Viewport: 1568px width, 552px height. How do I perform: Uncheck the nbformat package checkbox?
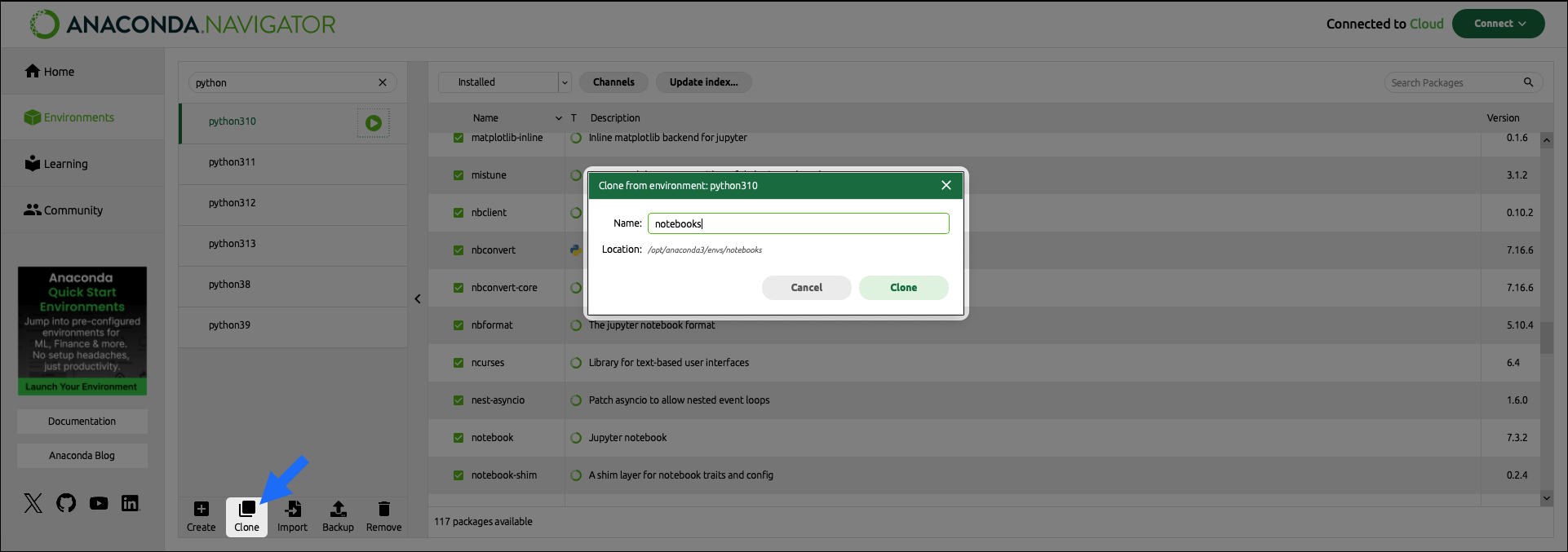point(458,325)
